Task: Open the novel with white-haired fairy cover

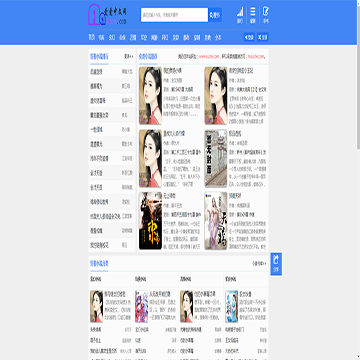Action: pos(216,221)
